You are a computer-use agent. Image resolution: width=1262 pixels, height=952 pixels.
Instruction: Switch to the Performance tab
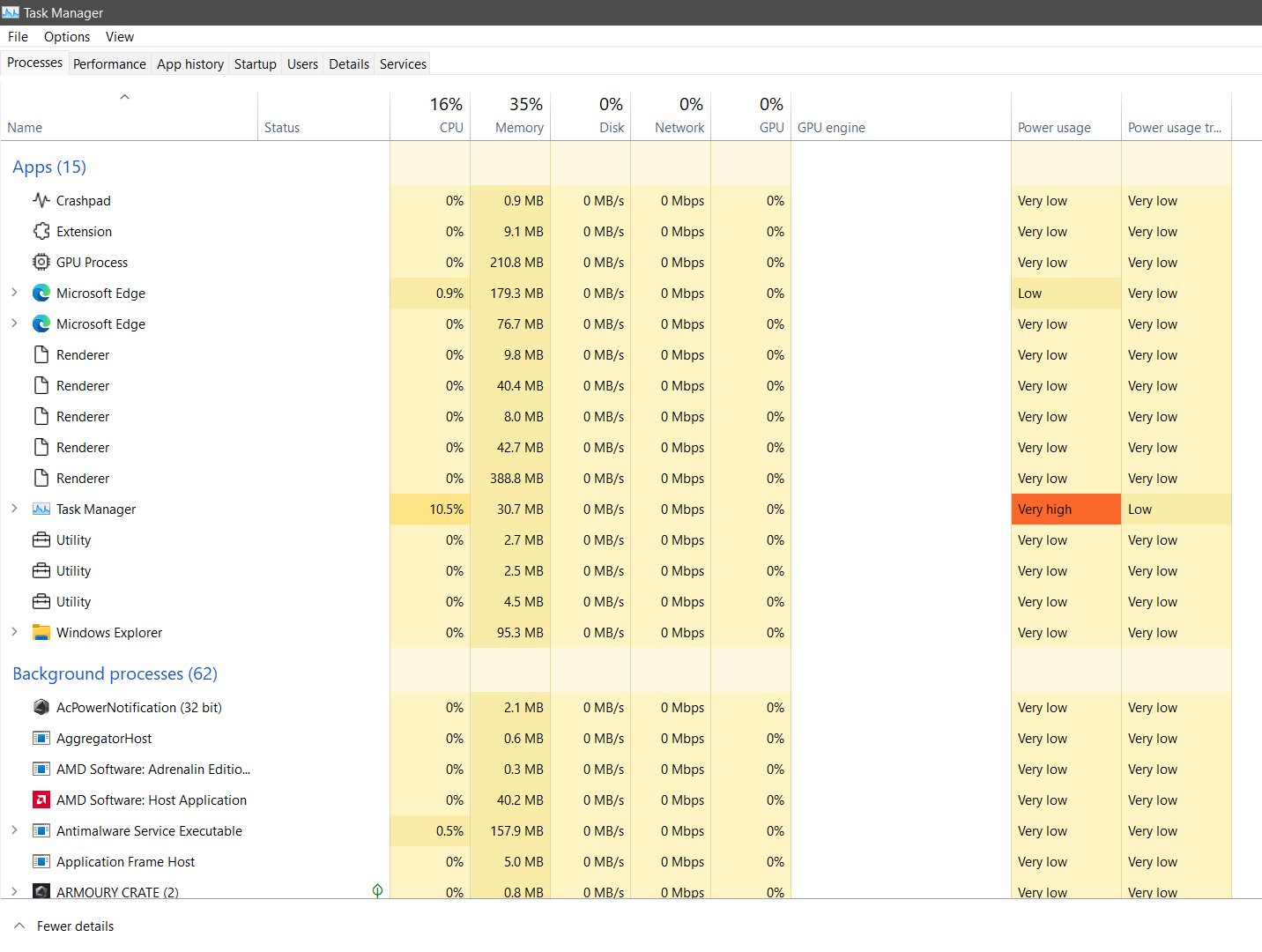109,63
